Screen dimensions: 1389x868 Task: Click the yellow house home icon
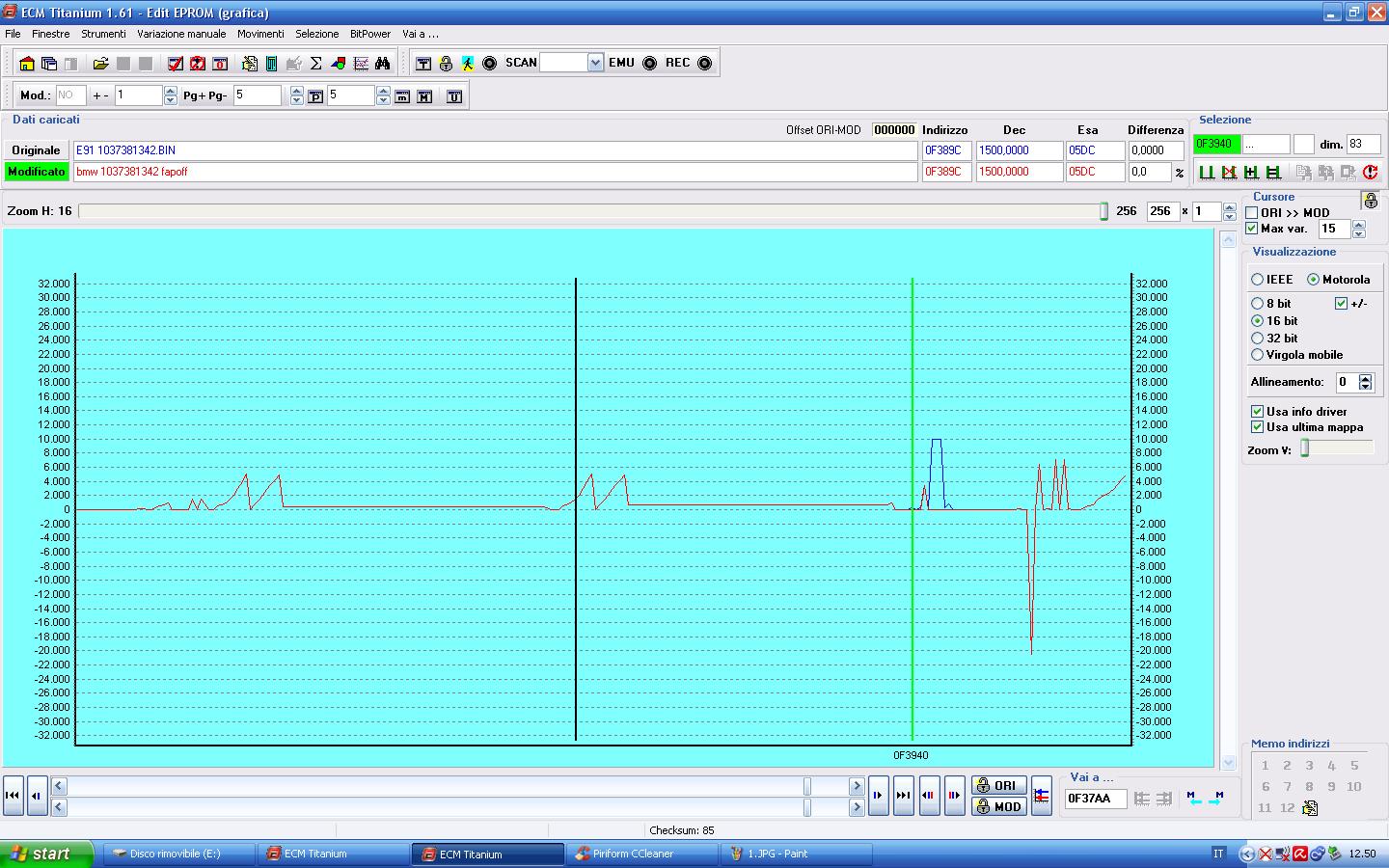tap(27, 64)
